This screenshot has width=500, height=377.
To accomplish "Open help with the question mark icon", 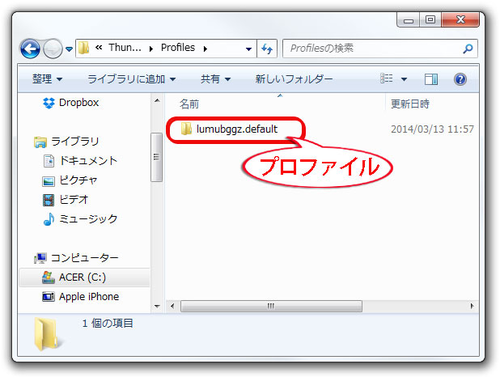I will pyautogui.click(x=460, y=79).
